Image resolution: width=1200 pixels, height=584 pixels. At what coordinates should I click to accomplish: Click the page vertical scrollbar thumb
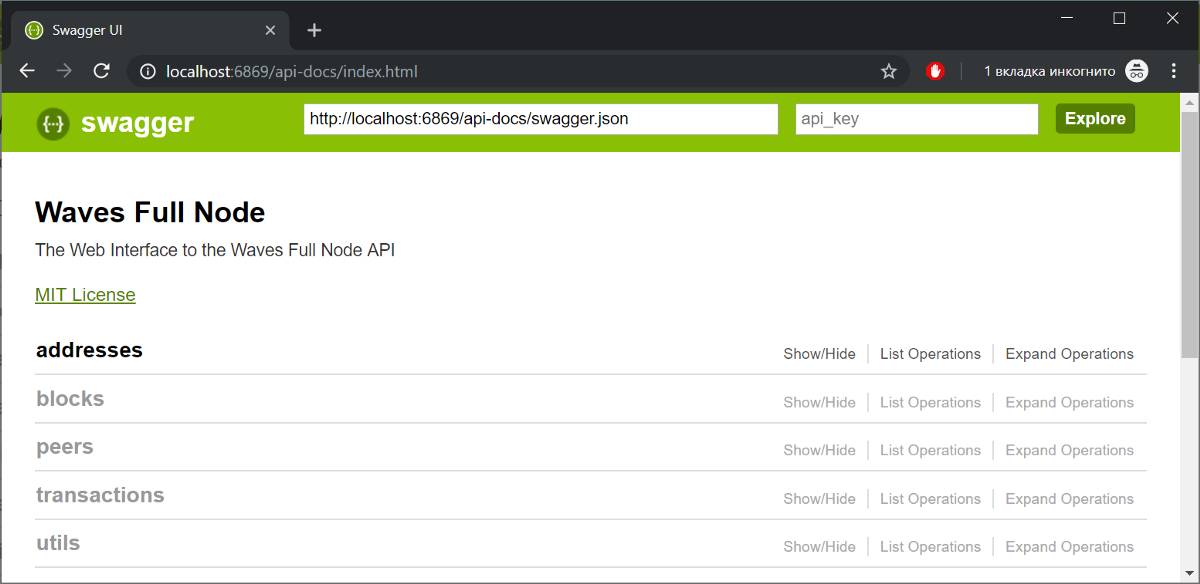pyautogui.click(x=1189, y=230)
